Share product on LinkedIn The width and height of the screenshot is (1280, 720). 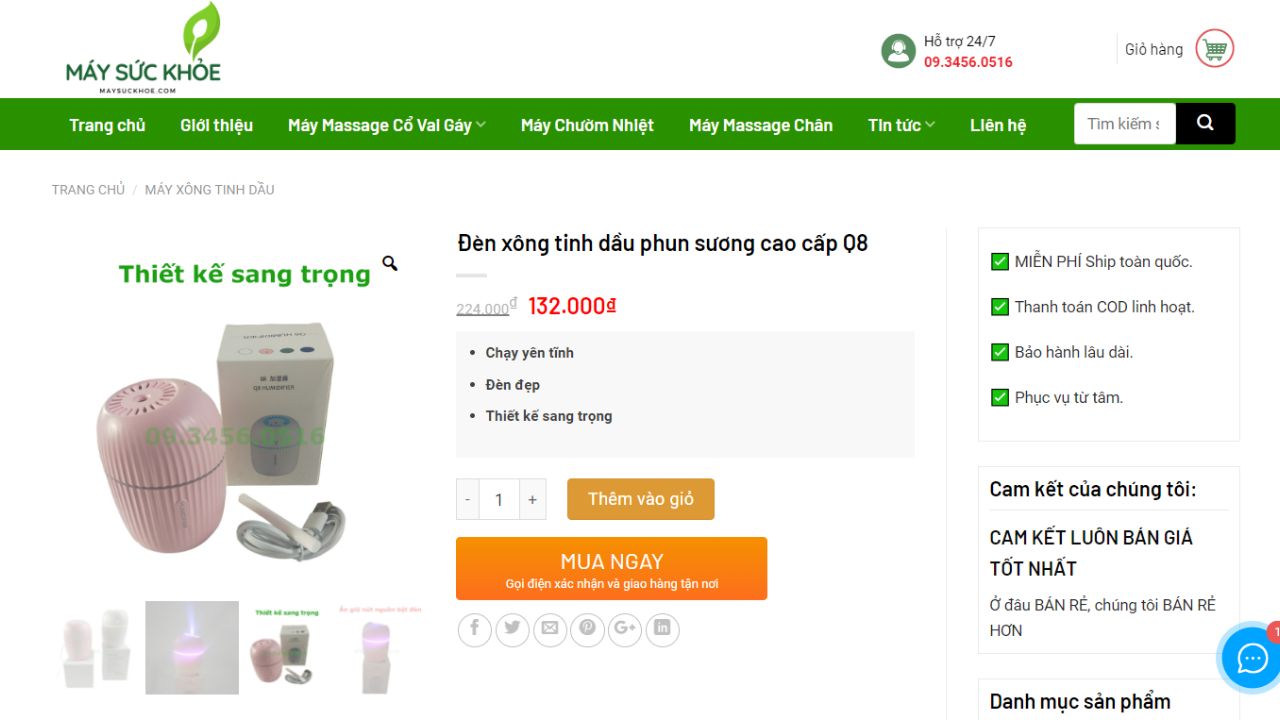662,629
